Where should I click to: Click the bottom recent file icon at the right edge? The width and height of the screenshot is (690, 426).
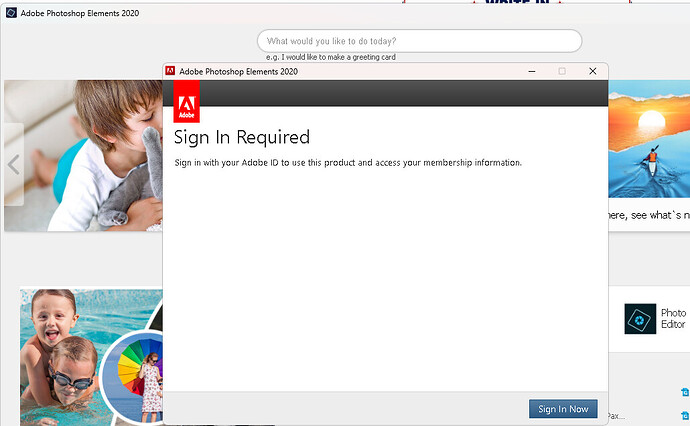click(685, 415)
